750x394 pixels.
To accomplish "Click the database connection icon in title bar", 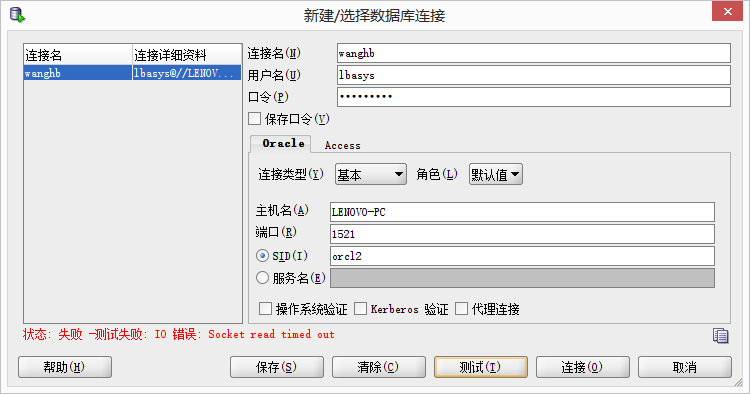I will pyautogui.click(x=17, y=15).
